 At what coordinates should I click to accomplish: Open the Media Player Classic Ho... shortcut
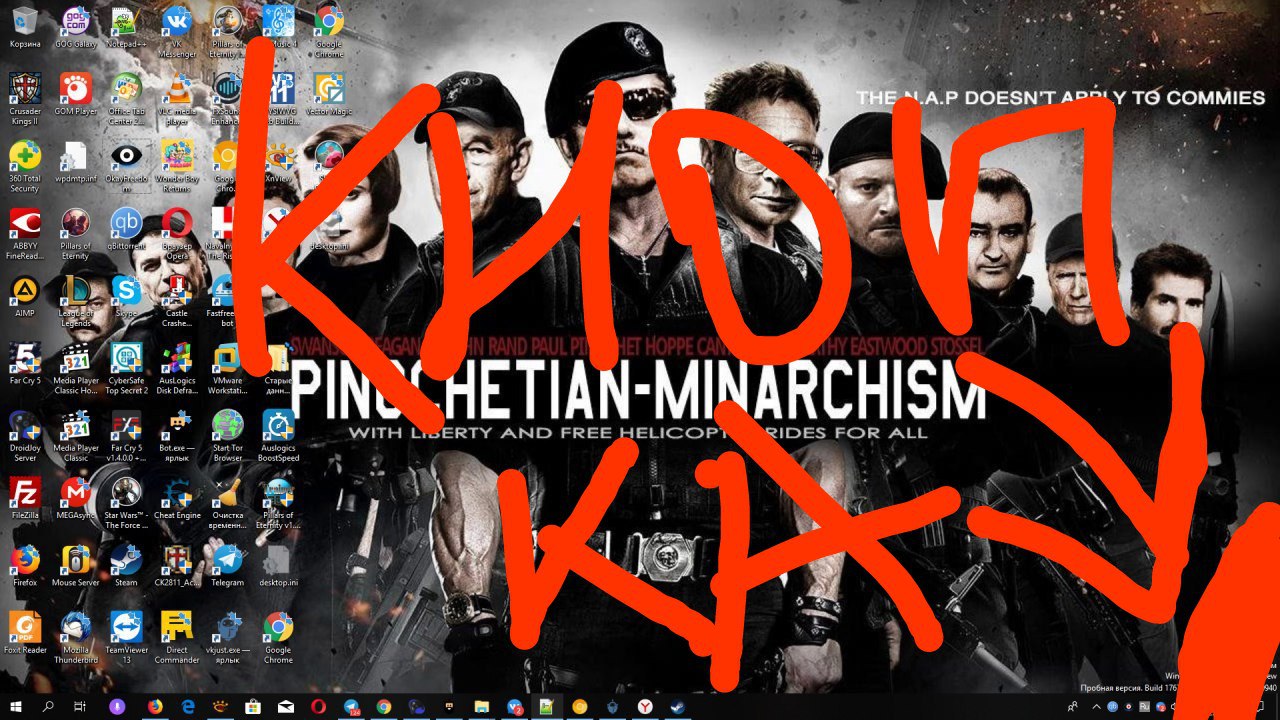[75, 370]
